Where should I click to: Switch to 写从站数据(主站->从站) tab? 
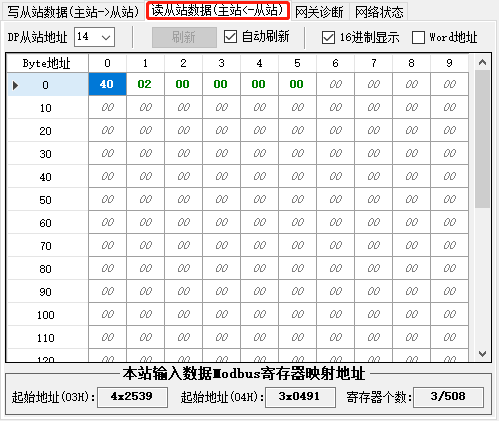point(73,12)
